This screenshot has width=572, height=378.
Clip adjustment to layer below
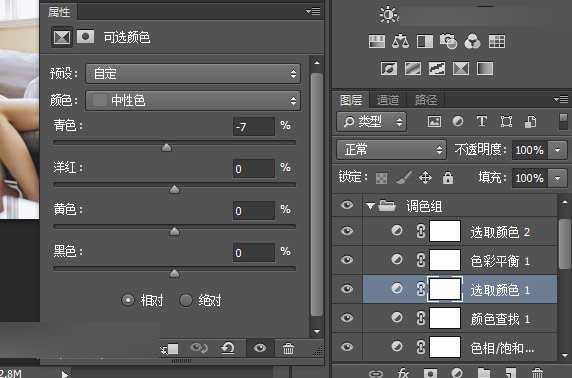170,349
